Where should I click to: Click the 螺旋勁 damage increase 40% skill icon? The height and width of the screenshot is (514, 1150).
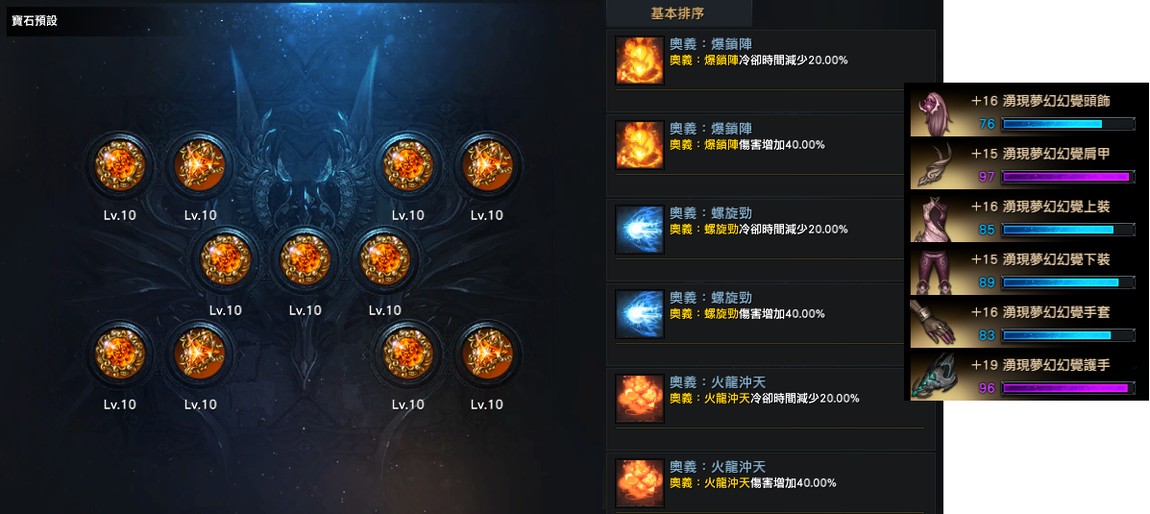tap(640, 314)
